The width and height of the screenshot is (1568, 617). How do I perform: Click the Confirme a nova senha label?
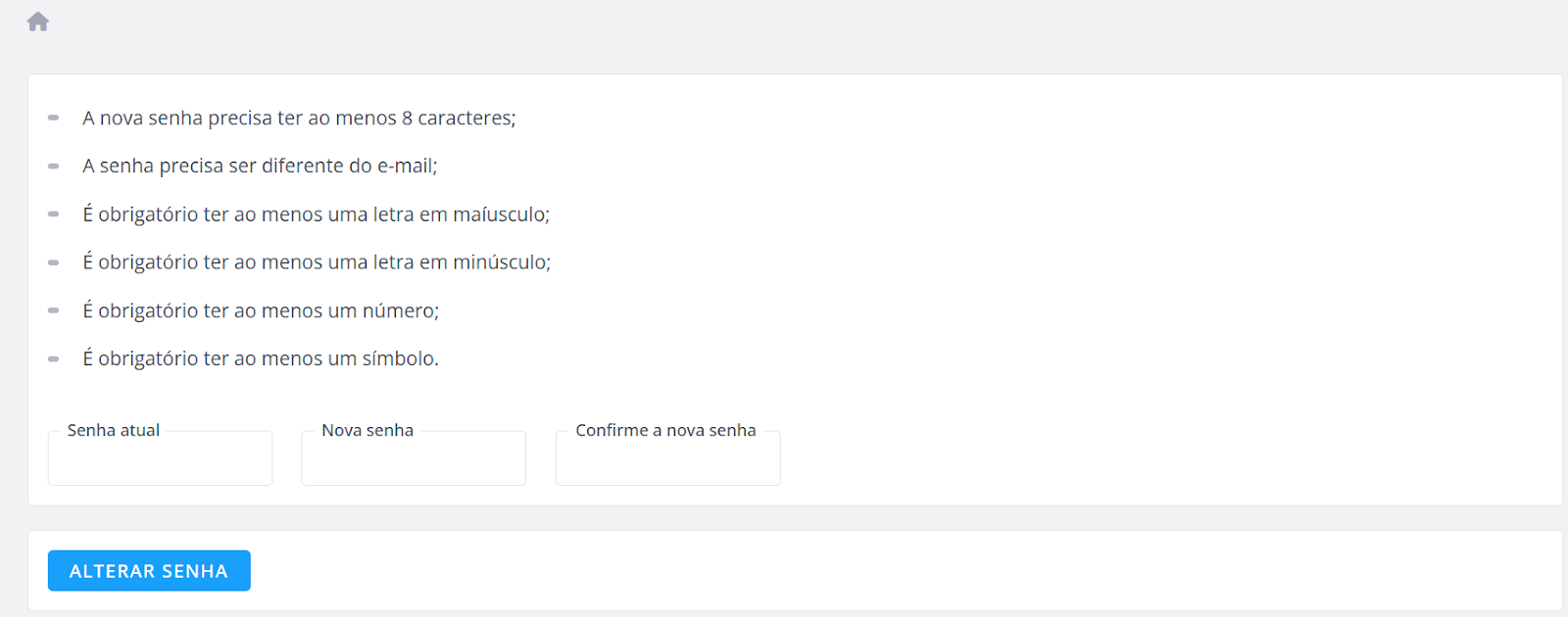[x=665, y=430]
